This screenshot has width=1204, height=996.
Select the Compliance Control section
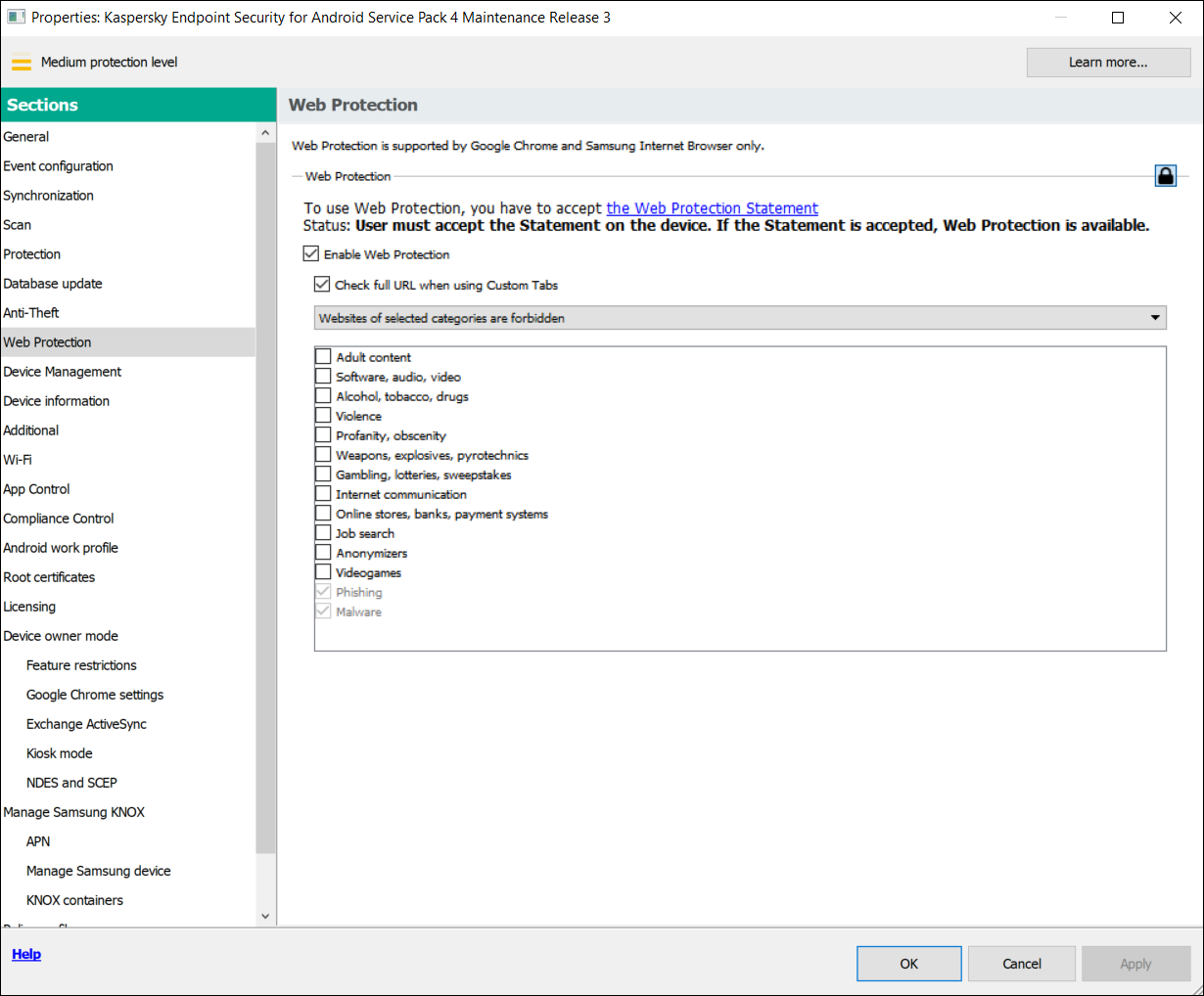(58, 518)
